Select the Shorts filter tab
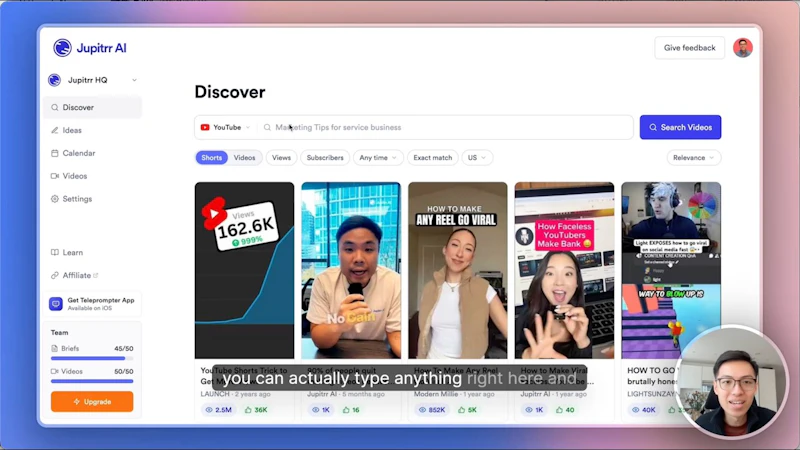 pos(211,158)
